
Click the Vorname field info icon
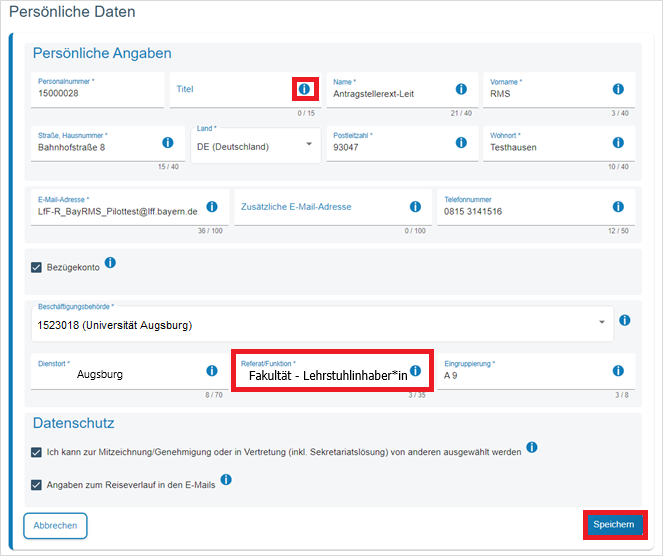pos(618,89)
